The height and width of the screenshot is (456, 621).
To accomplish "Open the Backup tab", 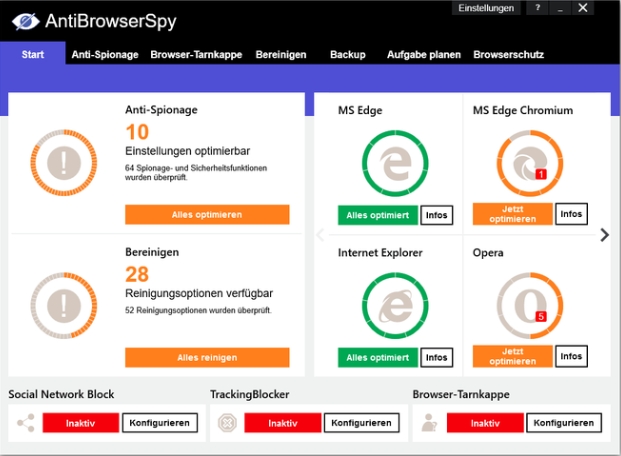I will coord(348,55).
